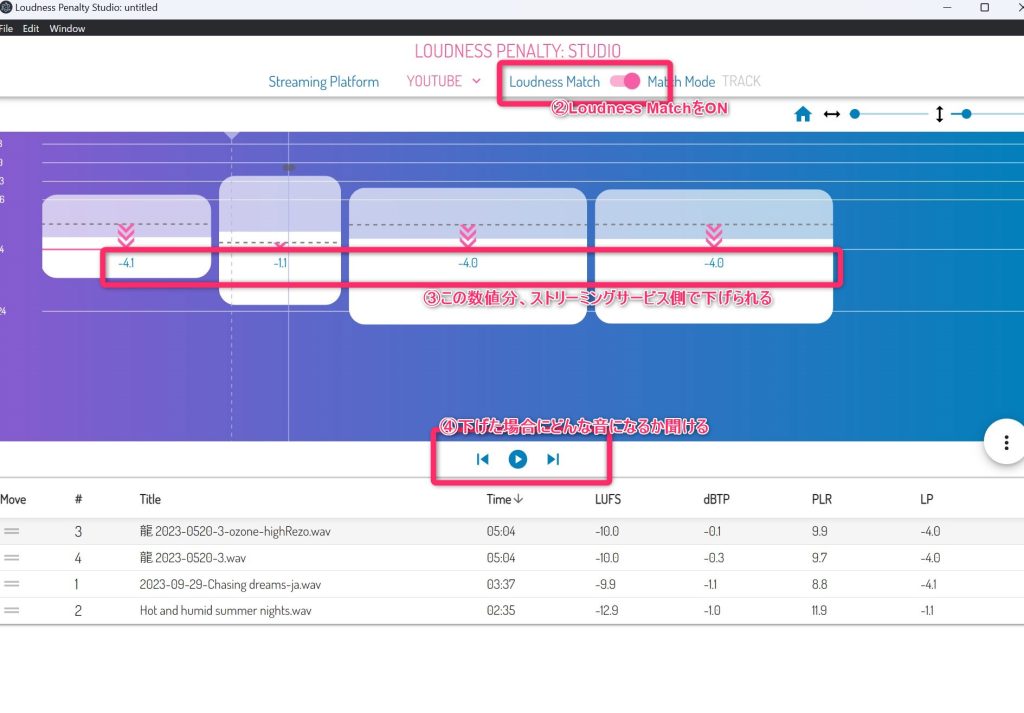Toggle the Loudness Match switch
Screen dimensions: 1024x713
pyautogui.click(x=625, y=81)
